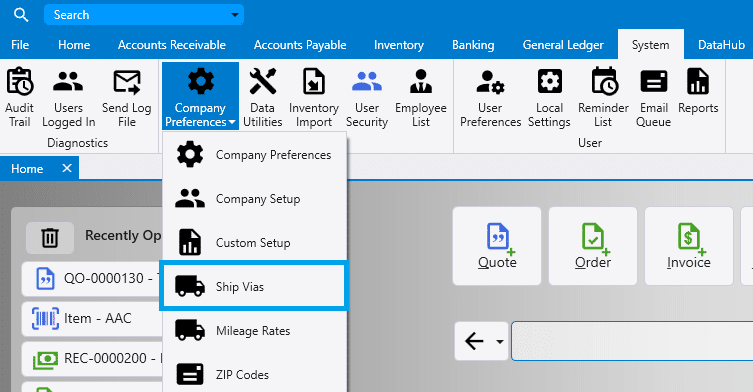Create a new Invoice
This screenshot has width=753, height=392.
[689, 246]
